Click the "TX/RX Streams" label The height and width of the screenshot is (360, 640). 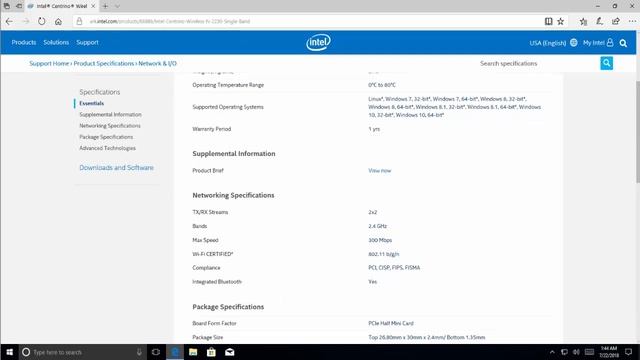[x=210, y=212]
